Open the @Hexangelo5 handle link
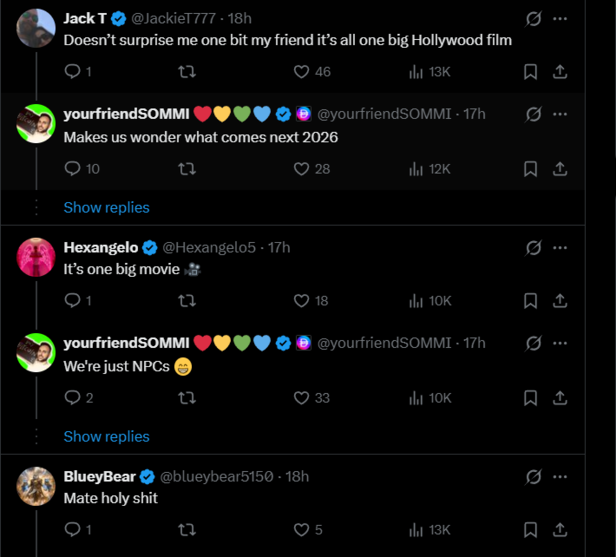Viewport: 616px width, 557px height. click(x=209, y=247)
